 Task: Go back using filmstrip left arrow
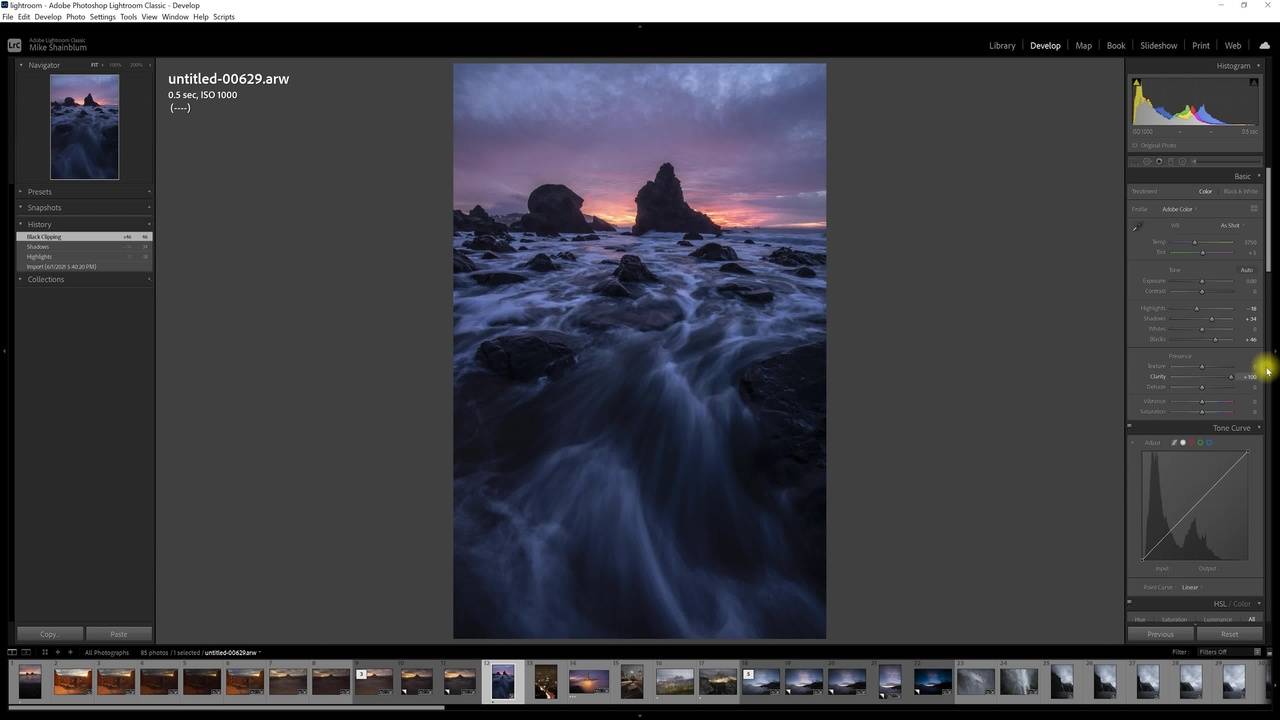point(57,652)
